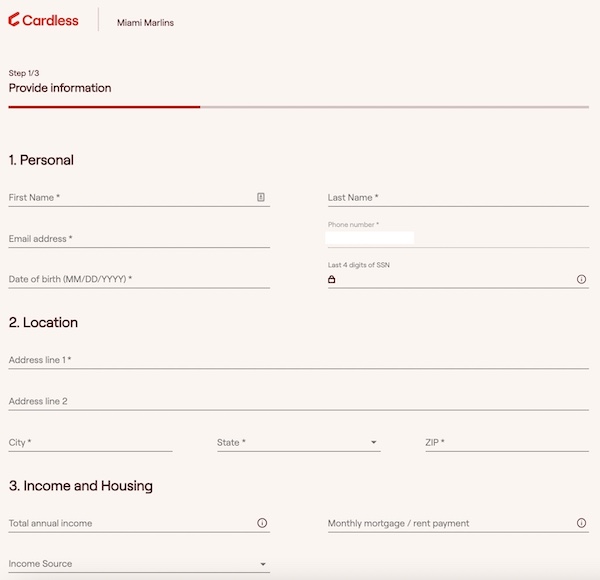Show info for Total annual income
The width and height of the screenshot is (600, 580).
pyautogui.click(x=262, y=523)
